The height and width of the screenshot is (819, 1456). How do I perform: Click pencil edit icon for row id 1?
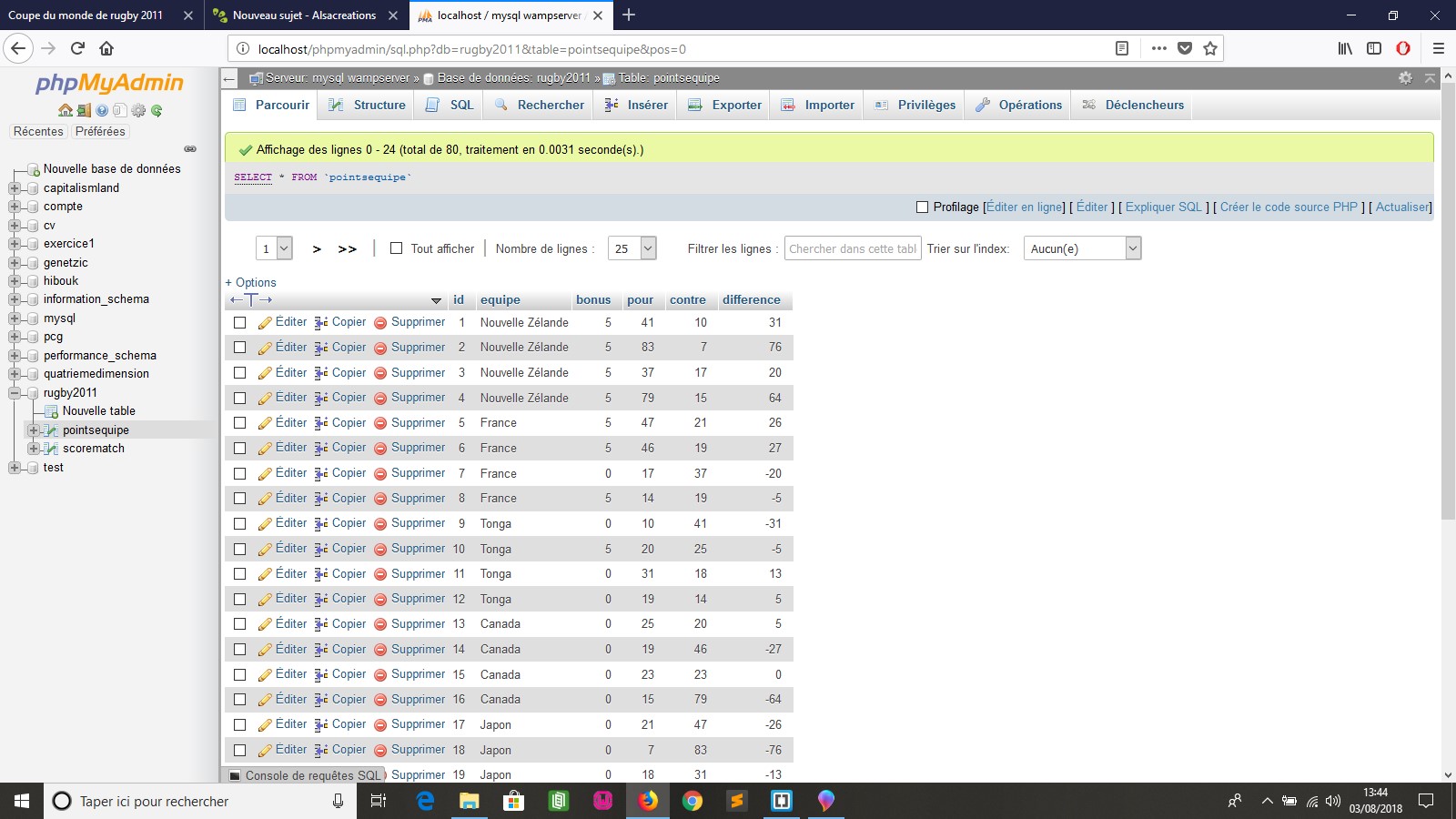click(x=265, y=322)
